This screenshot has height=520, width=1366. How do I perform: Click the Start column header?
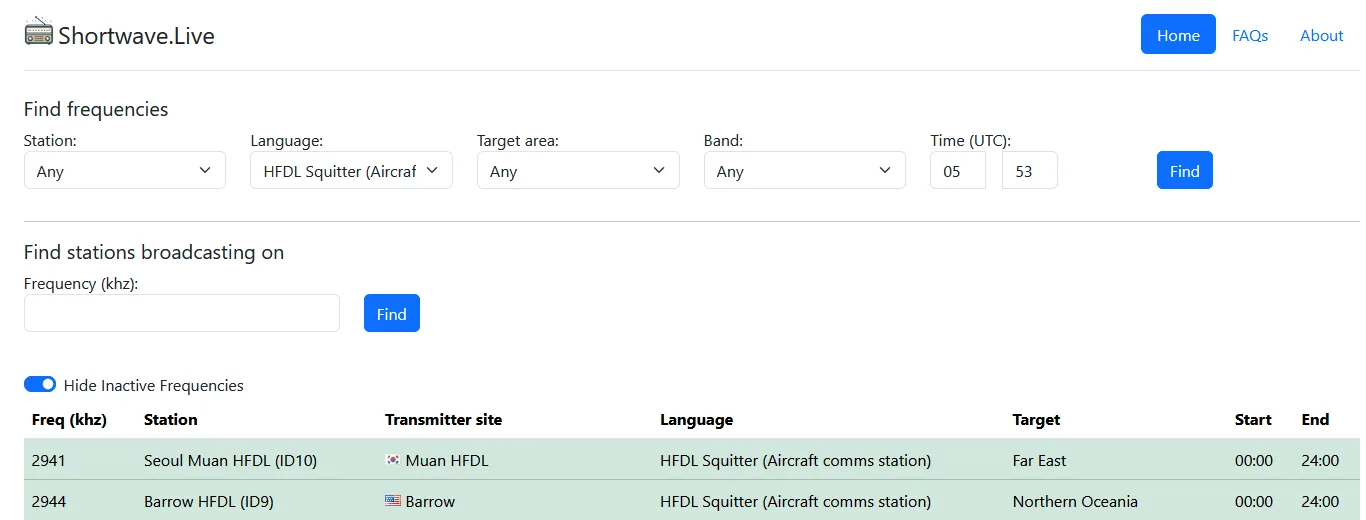[1253, 420]
